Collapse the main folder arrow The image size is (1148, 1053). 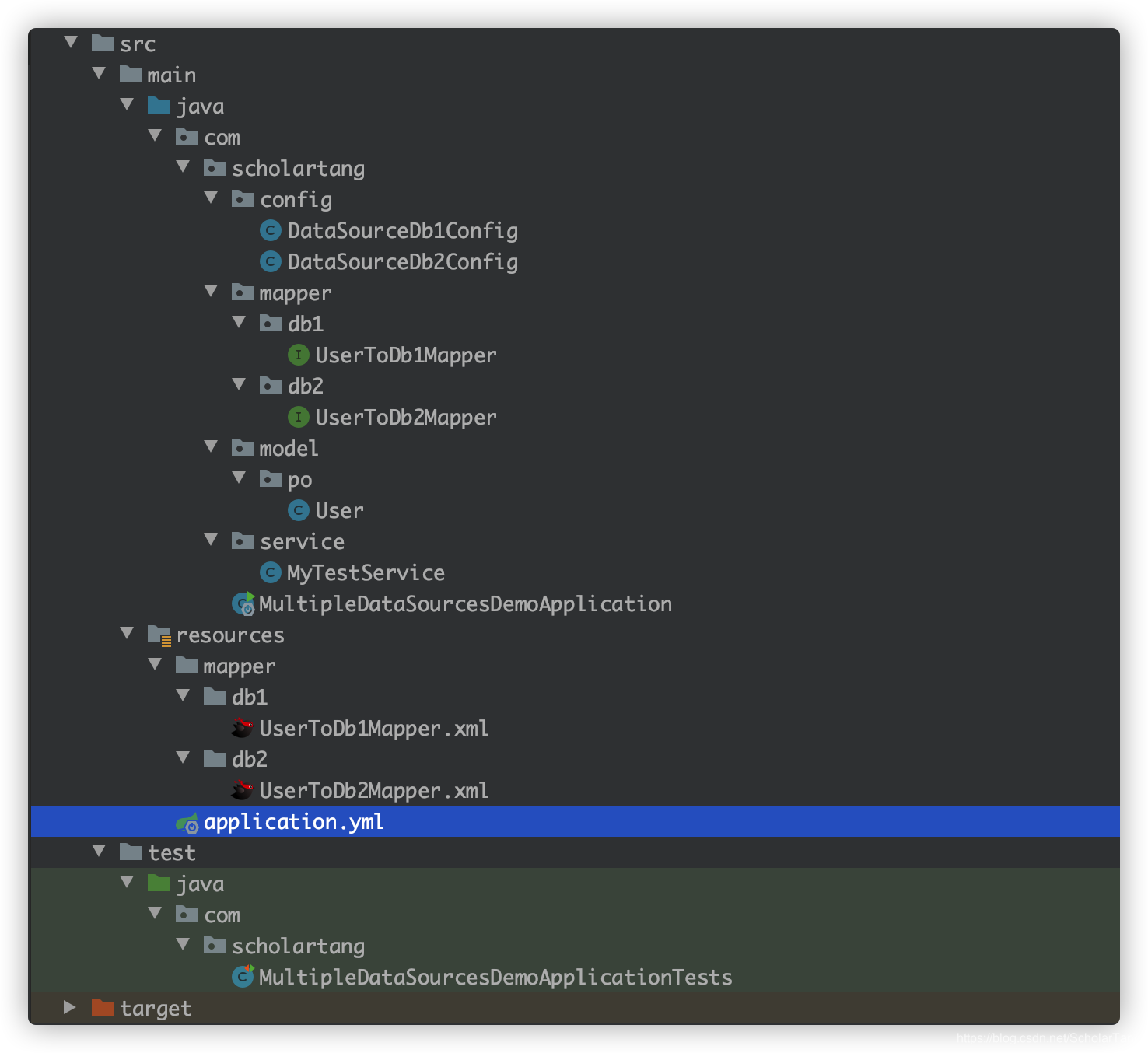click(x=99, y=74)
